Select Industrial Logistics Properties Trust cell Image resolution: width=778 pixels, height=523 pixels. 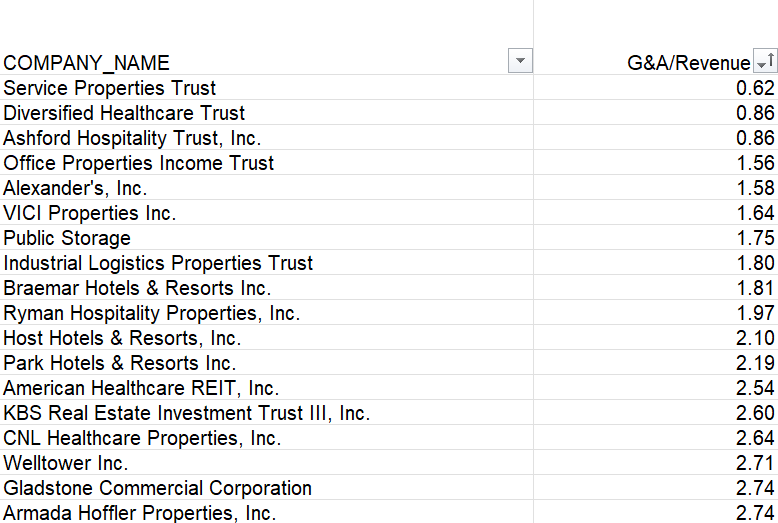pos(158,263)
